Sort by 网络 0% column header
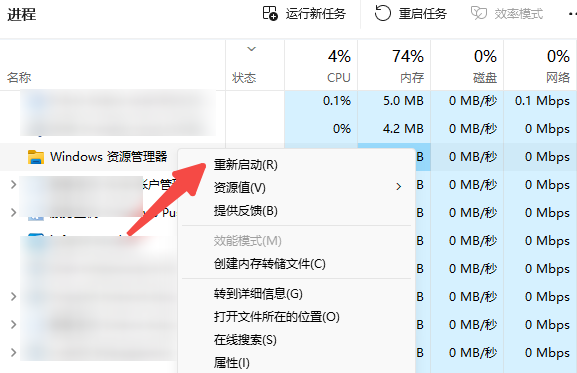This screenshot has height=373, width=577. [x=540, y=65]
